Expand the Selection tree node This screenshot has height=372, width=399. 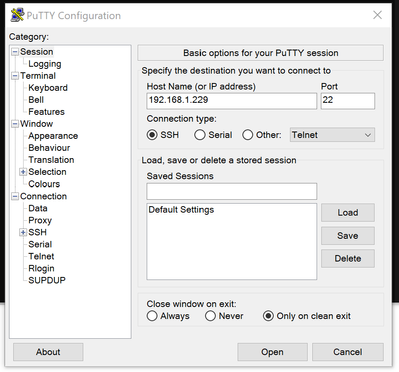point(23,172)
